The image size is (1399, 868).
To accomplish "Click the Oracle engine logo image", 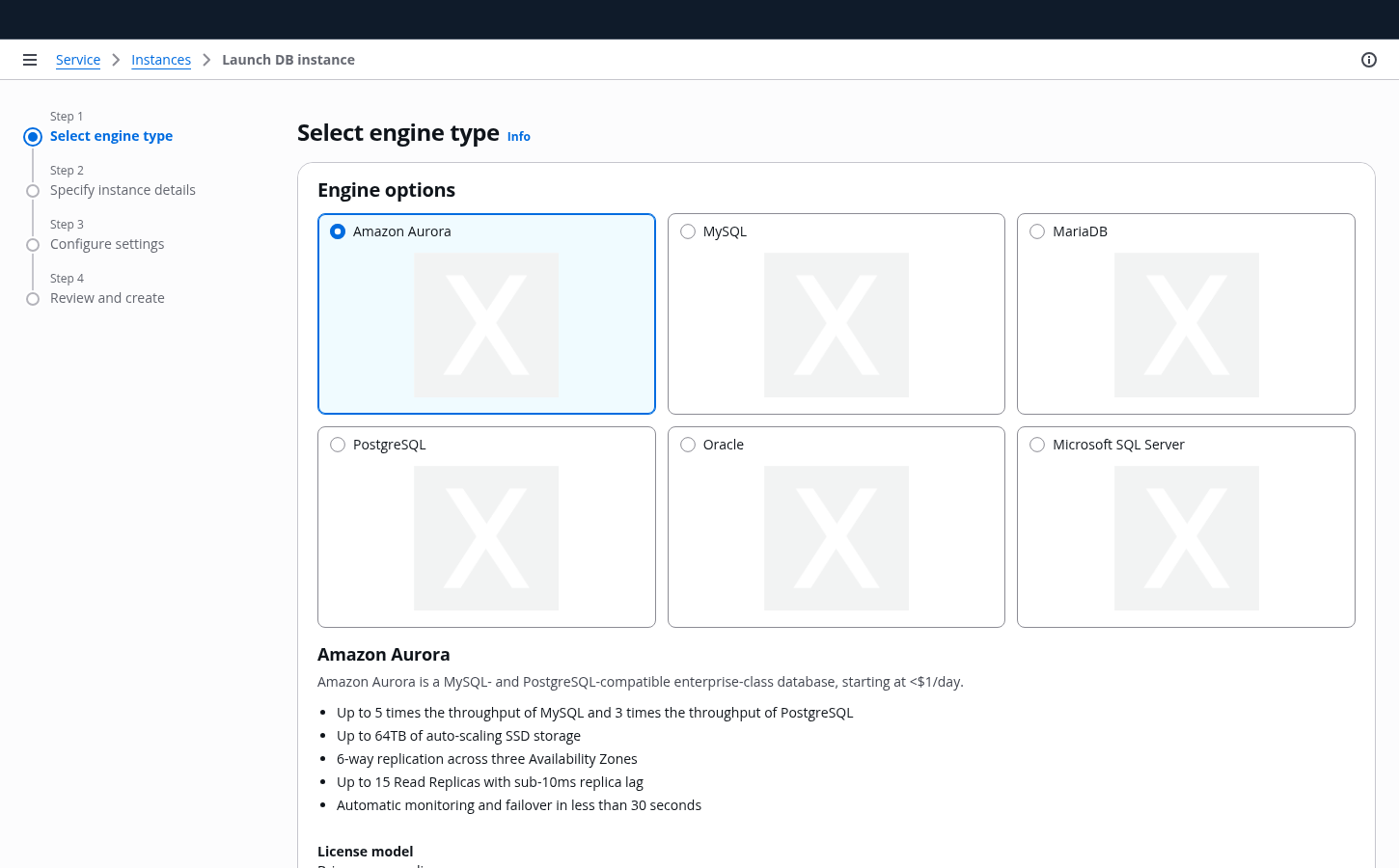I will point(837,538).
